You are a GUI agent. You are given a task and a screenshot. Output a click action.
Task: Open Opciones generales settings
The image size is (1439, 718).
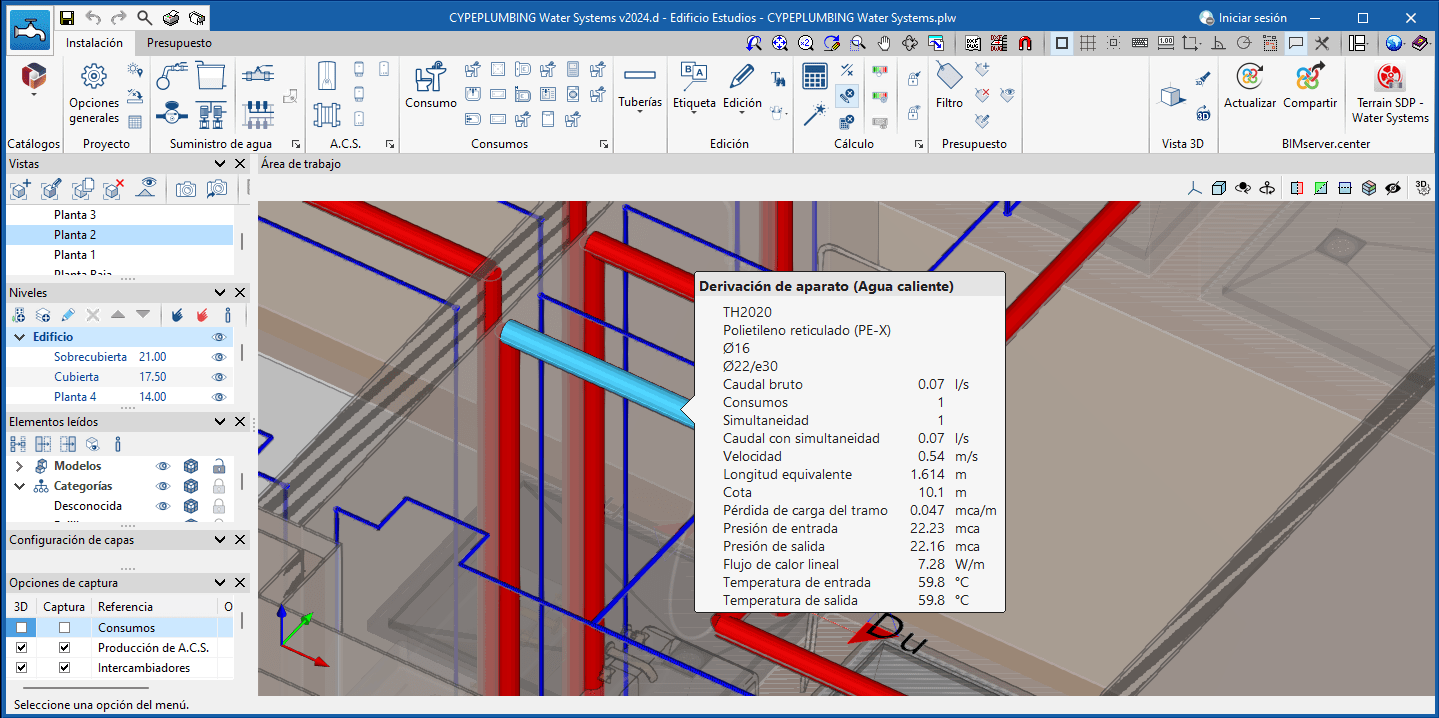(94, 92)
